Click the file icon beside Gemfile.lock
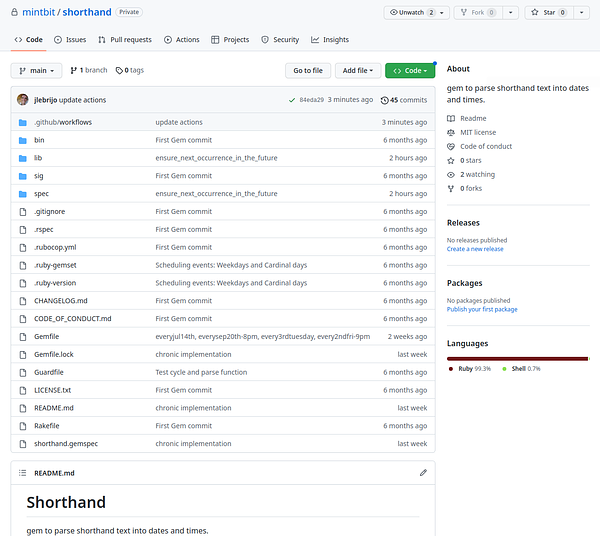Image resolution: width=600 pixels, height=536 pixels. click(x=22, y=354)
